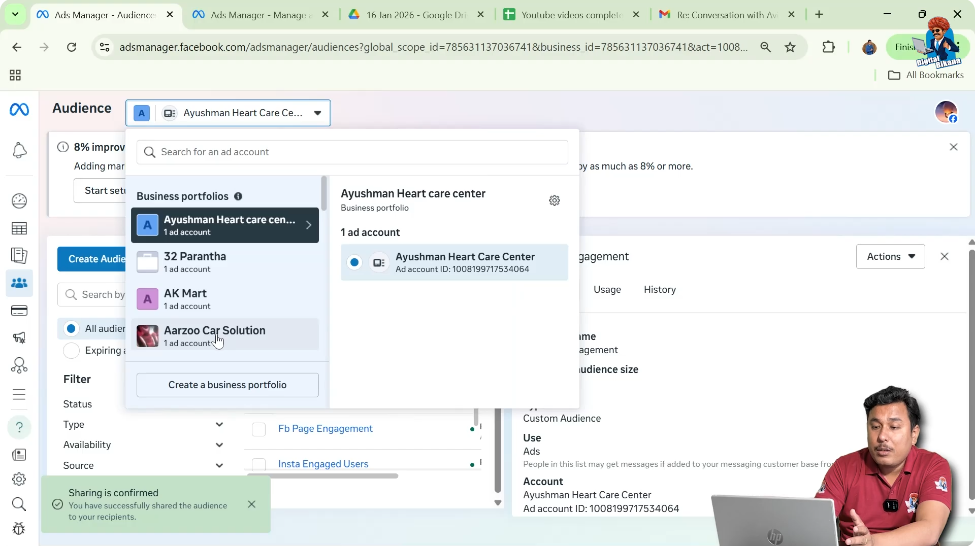Open the notifications bell in sidebar
The height and width of the screenshot is (546, 975).
(19, 150)
